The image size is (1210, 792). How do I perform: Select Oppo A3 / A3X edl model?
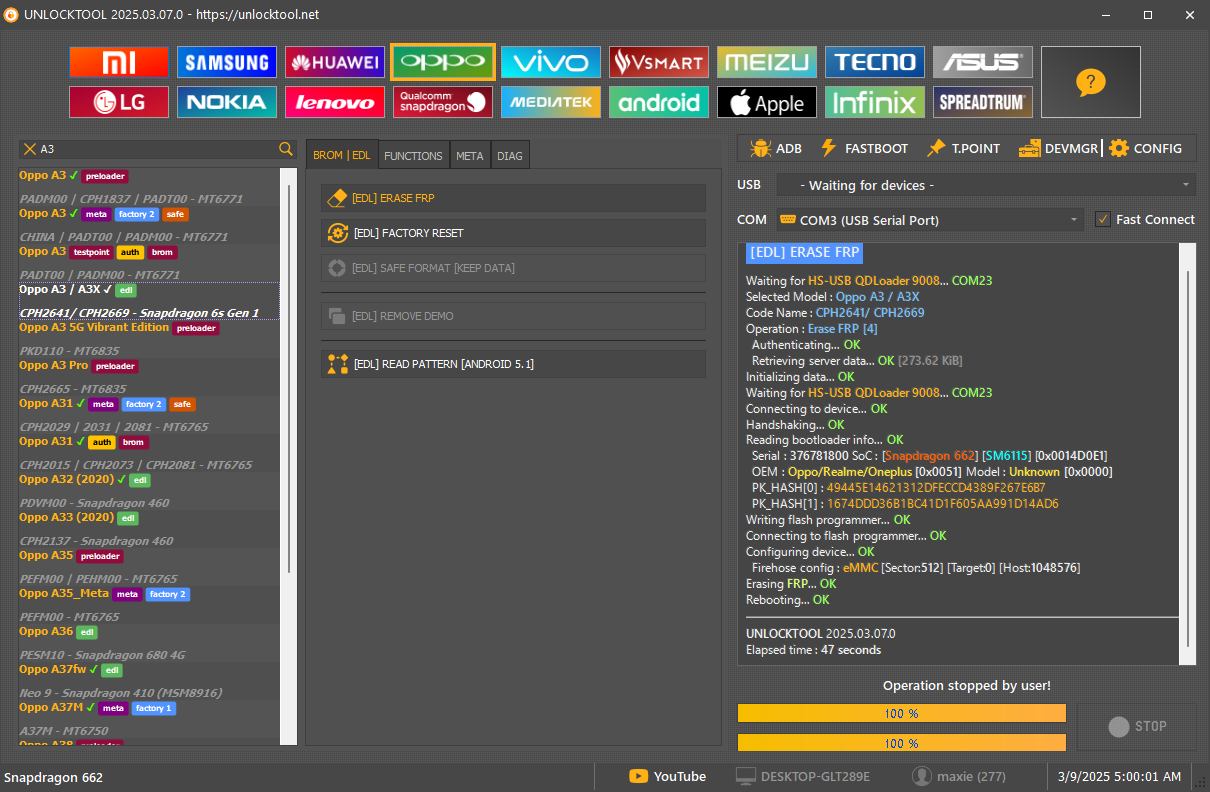[x=148, y=300]
